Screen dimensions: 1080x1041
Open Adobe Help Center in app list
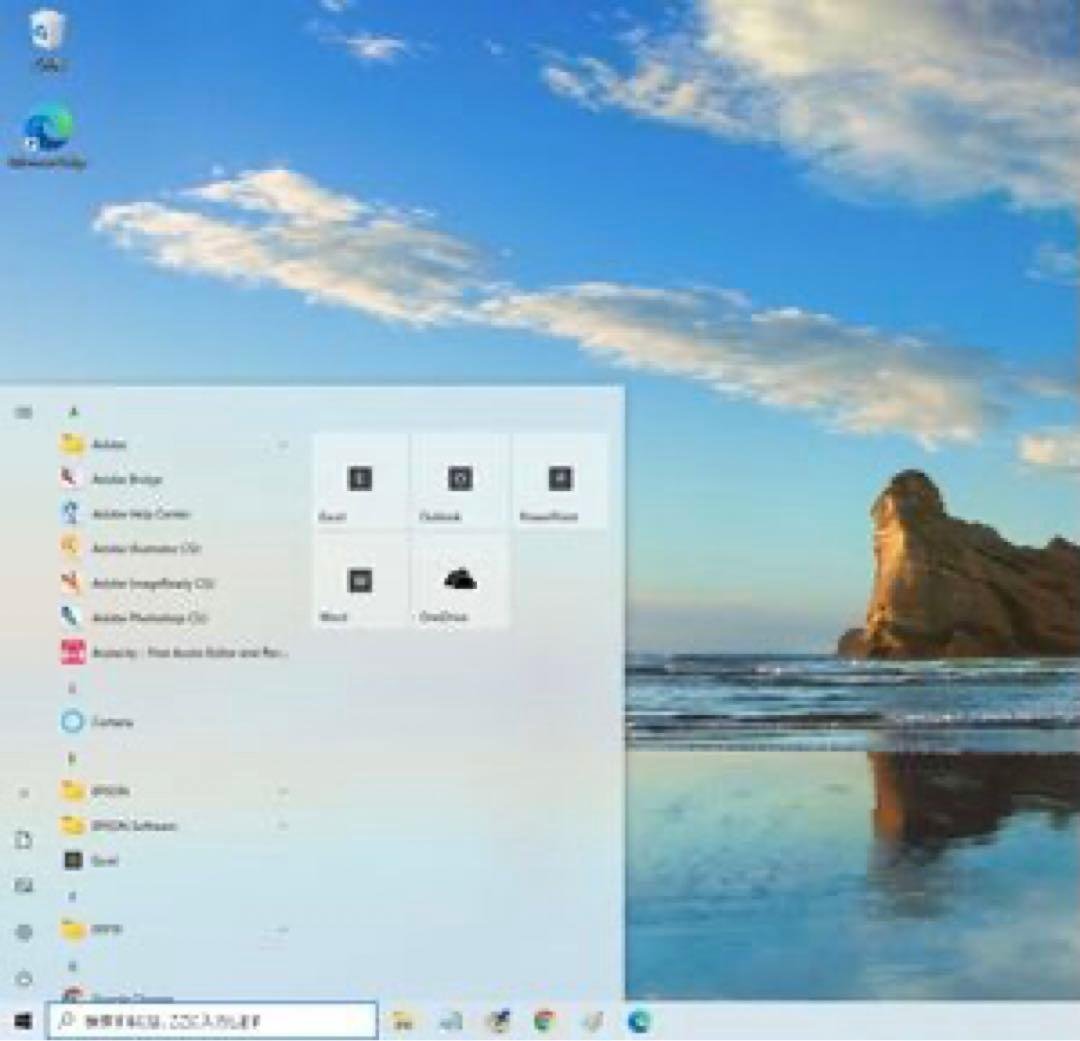176,514
